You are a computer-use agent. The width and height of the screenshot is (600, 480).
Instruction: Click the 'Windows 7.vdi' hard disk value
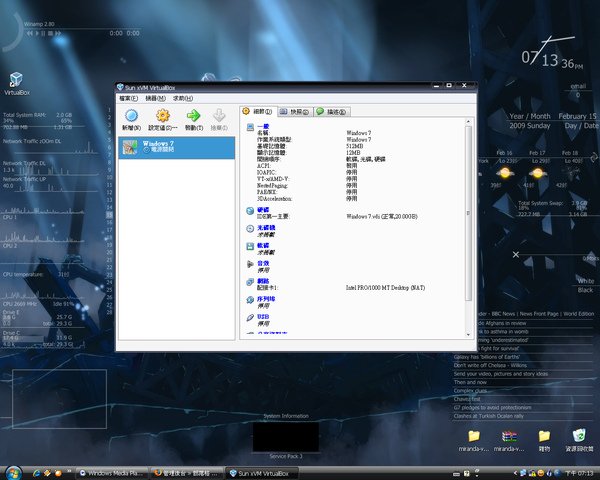pos(382,217)
